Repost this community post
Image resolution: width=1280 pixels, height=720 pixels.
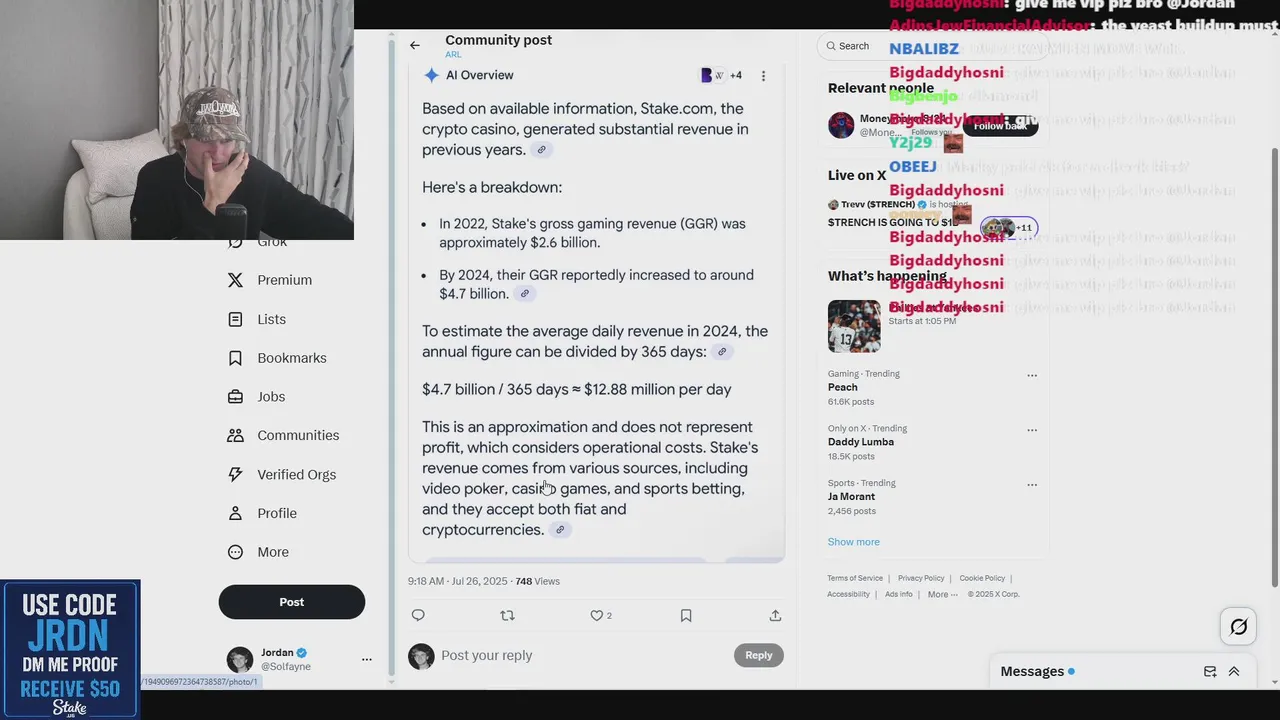(x=507, y=615)
